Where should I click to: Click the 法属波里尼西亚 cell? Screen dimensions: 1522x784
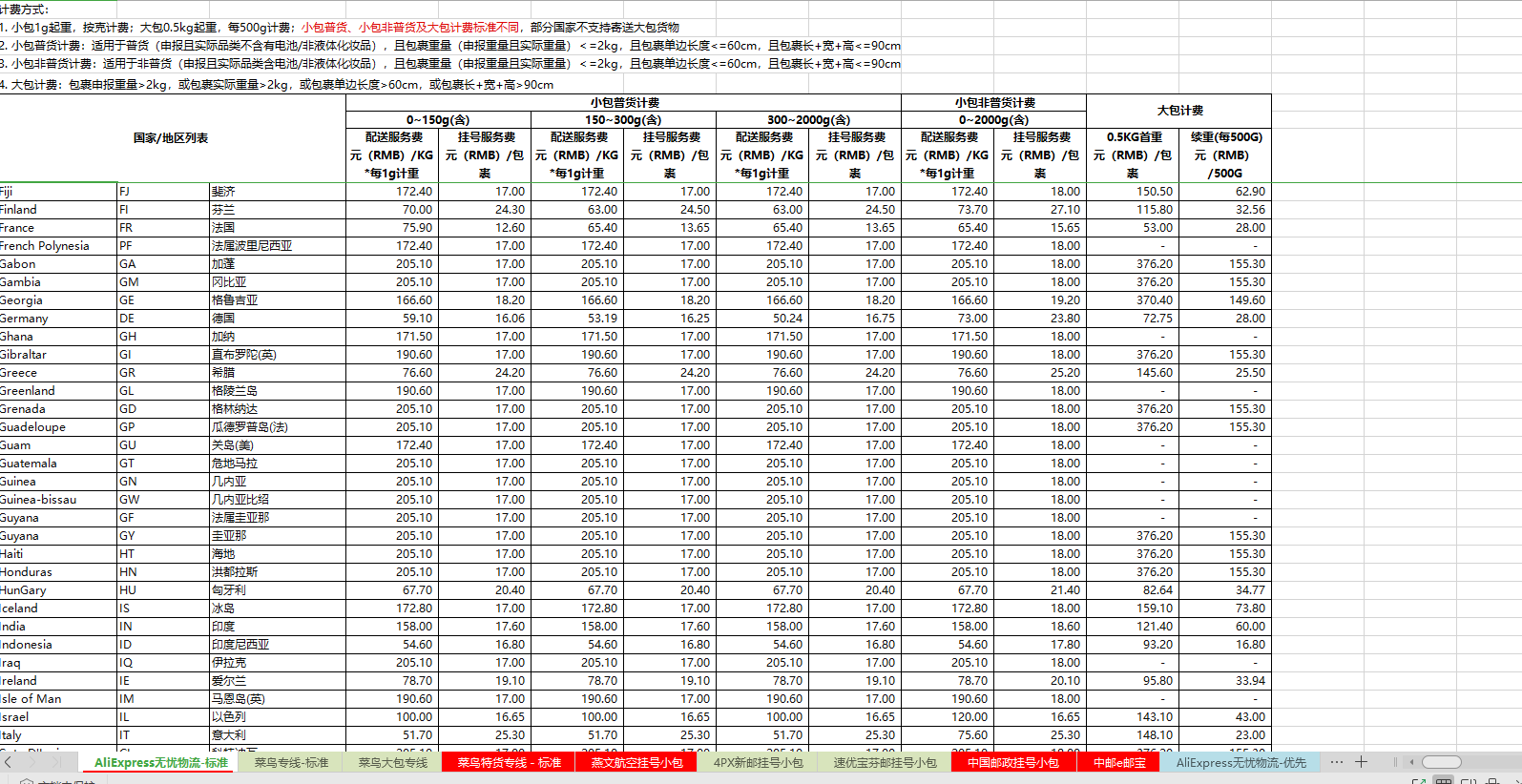pos(278,246)
